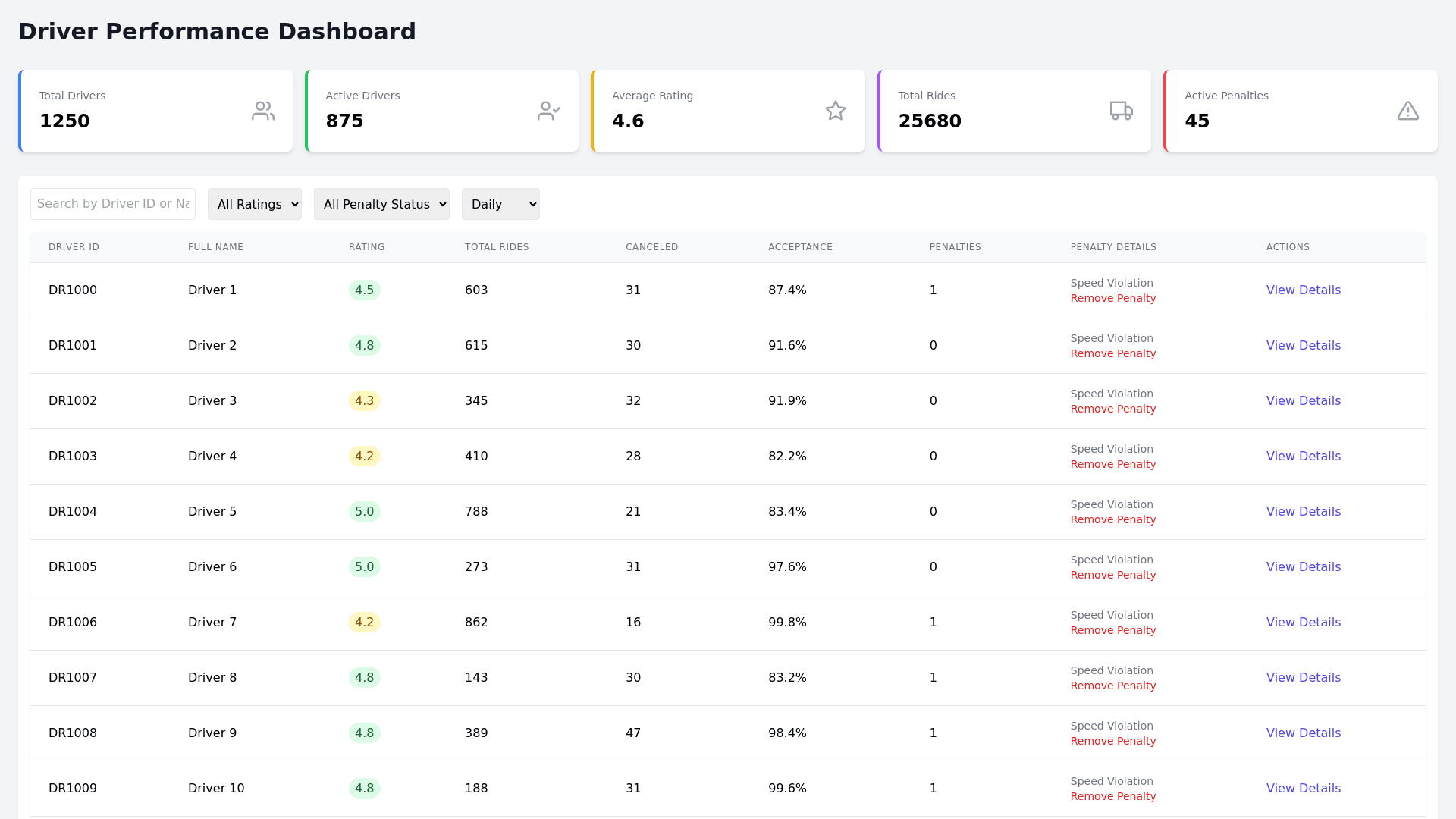Click the Total Rides truck icon
This screenshot has height=819, width=1456.
(x=1121, y=111)
